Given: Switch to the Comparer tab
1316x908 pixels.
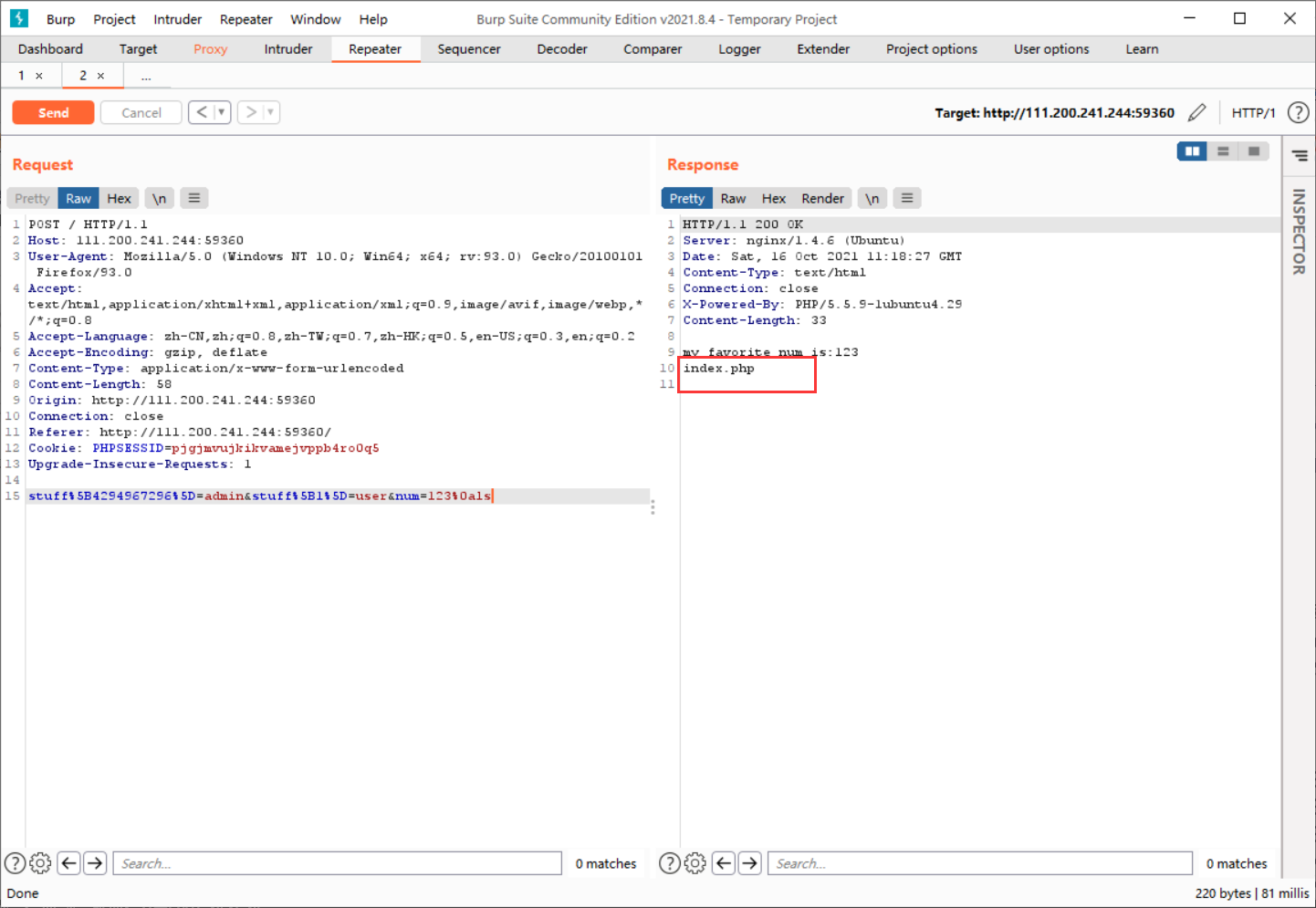Looking at the screenshot, I should [653, 49].
